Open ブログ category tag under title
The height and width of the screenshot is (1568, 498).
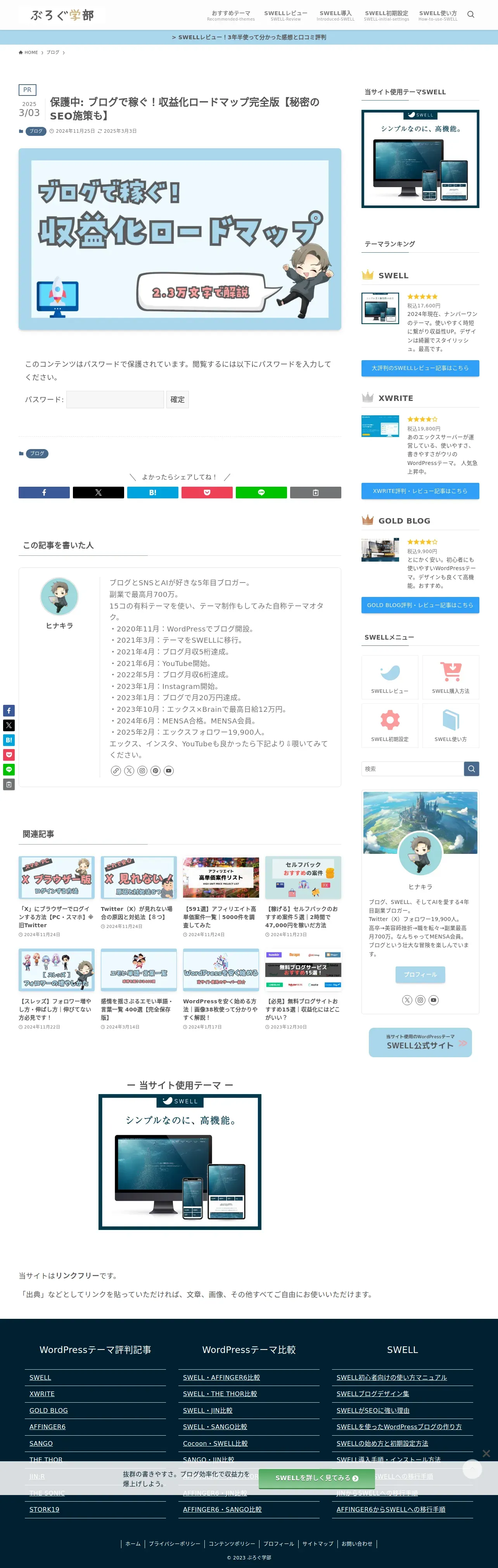(x=36, y=131)
